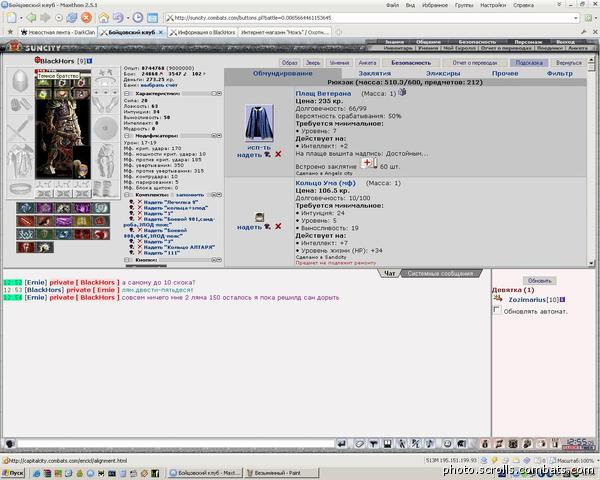Screen dimensions: 600x480
Task: Click the empty belt slot
Action: (20, 188)
